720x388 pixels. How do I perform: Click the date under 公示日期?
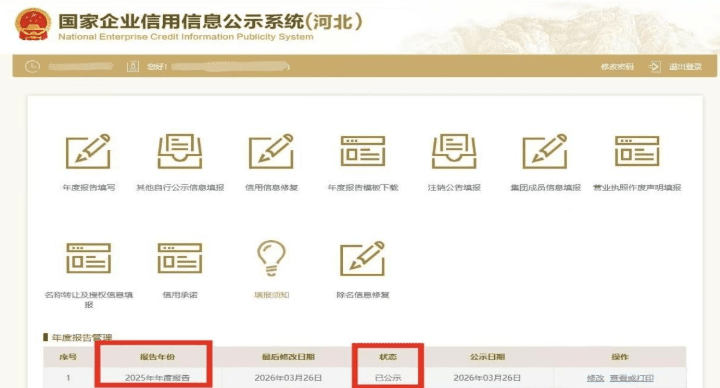487,378
